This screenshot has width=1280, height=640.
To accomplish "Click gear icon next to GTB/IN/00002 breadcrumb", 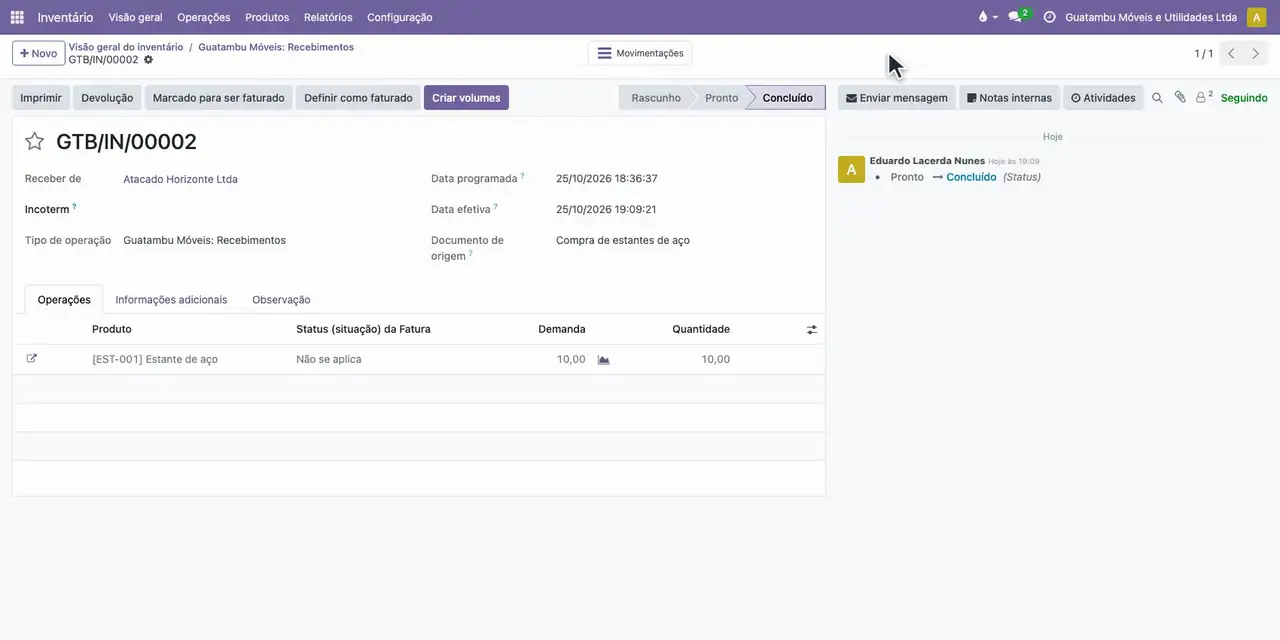I will (x=148, y=60).
